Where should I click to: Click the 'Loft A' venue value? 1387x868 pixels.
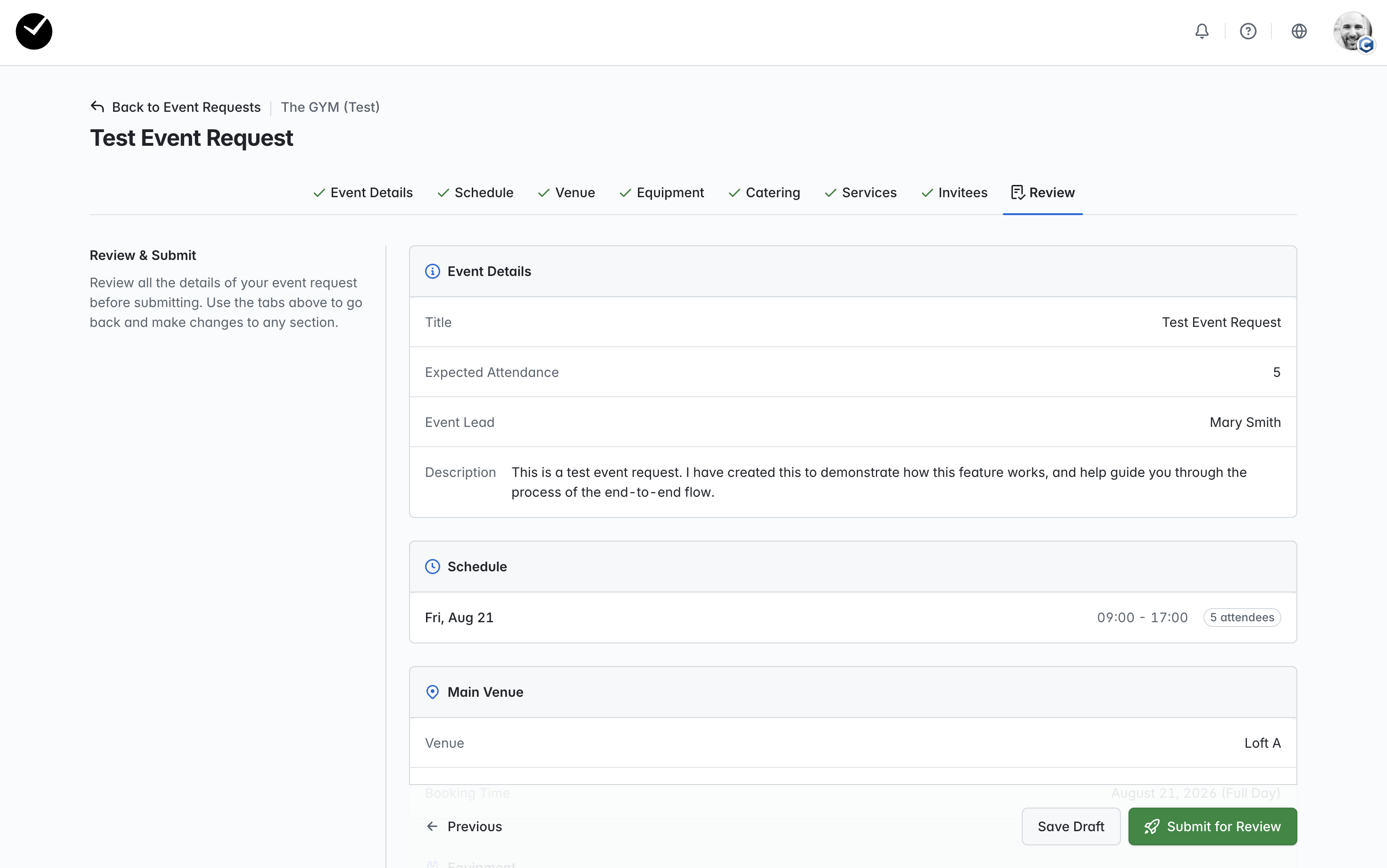(x=1262, y=743)
